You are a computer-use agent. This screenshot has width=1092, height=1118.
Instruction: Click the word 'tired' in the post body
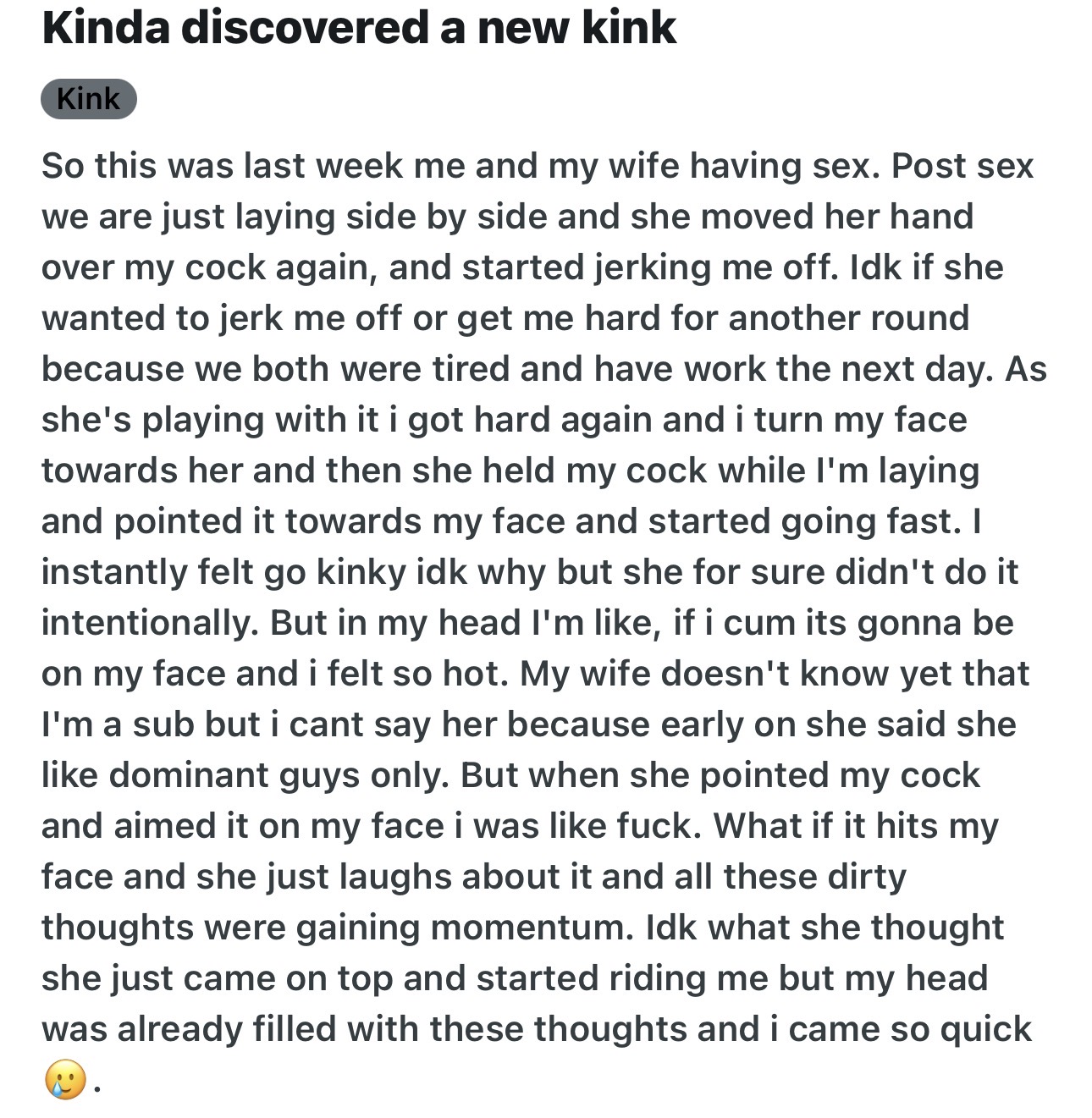pyautogui.click(x=472, y=369)
